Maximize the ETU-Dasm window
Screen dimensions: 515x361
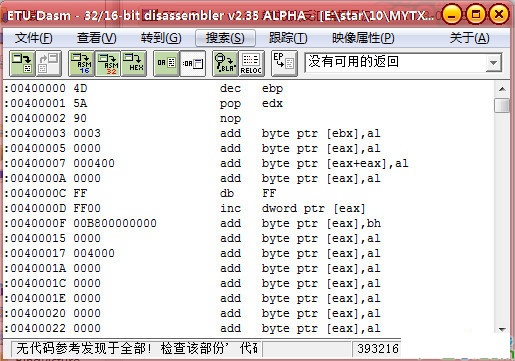[x=475, y=15]
